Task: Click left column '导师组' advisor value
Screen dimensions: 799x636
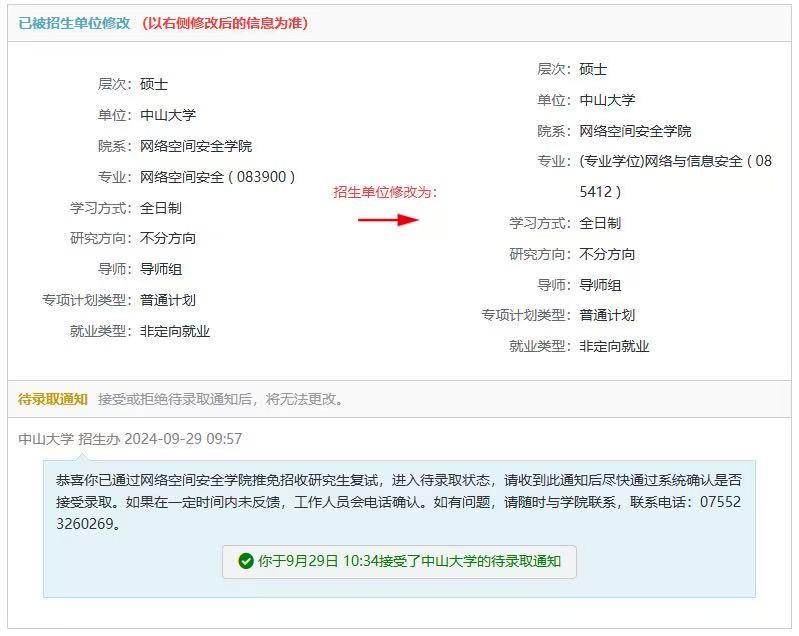Action: pyautogui.click(x=161, y=269)
